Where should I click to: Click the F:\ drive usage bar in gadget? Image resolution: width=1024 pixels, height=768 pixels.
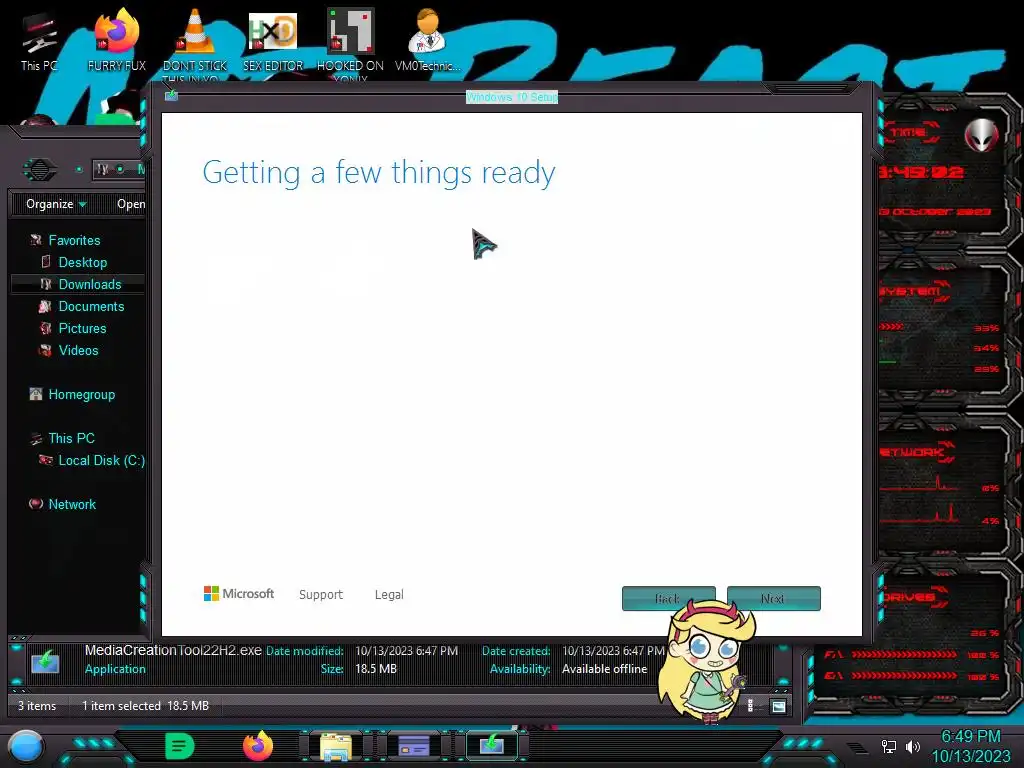tap(904, 654)
